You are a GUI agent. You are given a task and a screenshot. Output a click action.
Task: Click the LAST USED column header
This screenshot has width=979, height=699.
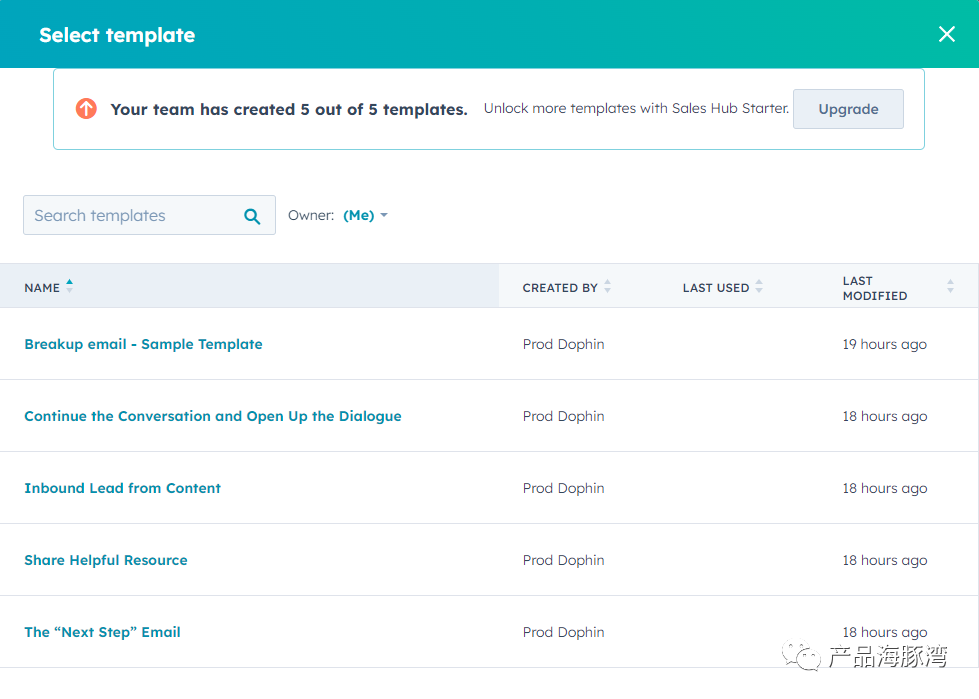click(x=716, y=288)
